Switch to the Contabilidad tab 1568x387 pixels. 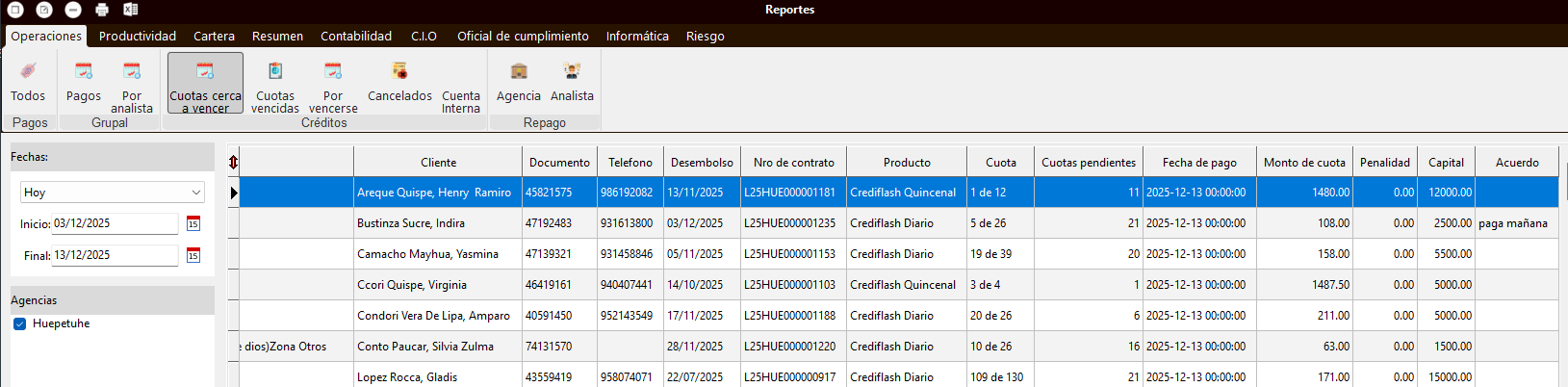356,37
